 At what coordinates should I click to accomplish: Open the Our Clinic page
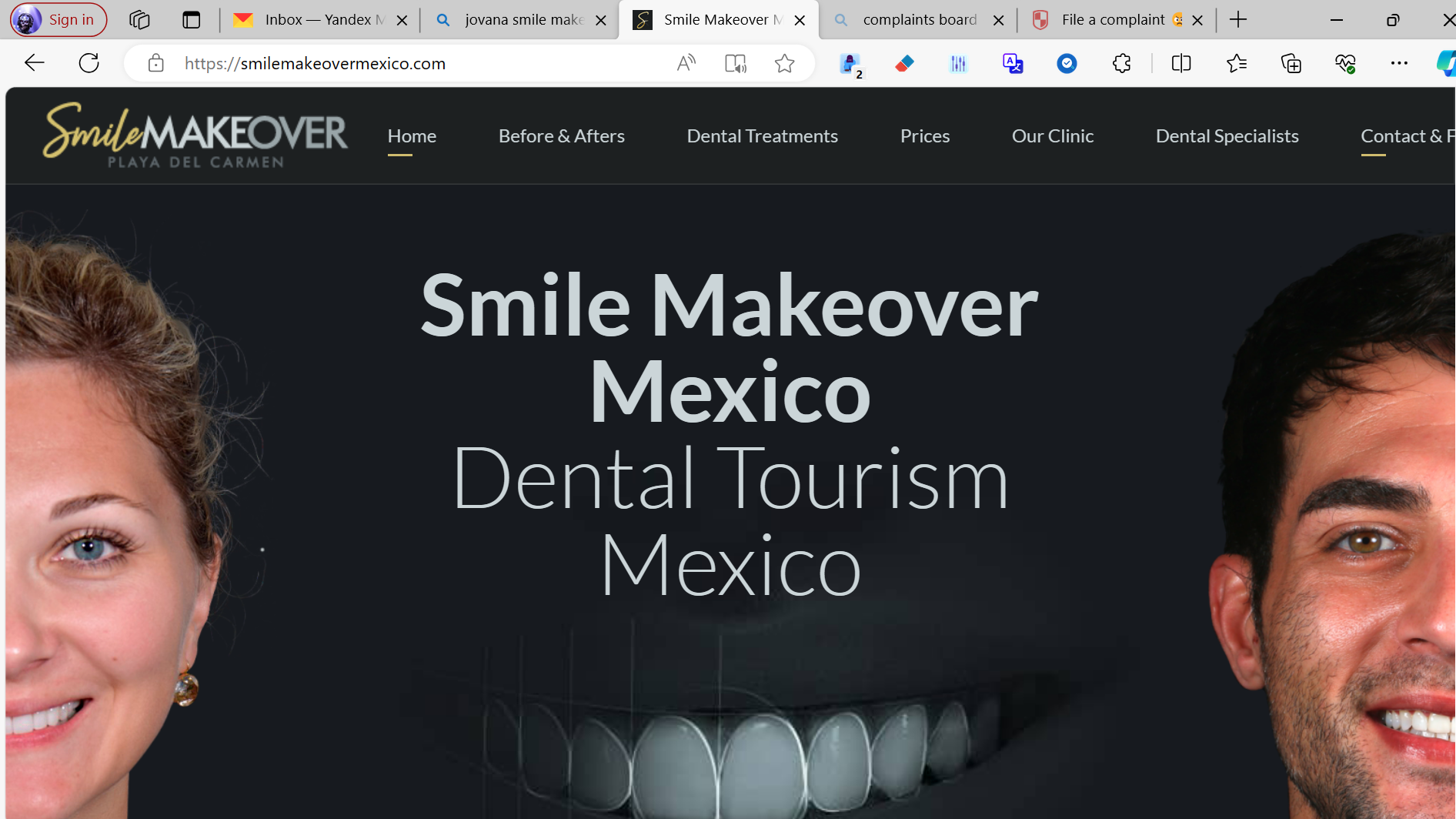pyautogui.click(x=1053, y=136)
